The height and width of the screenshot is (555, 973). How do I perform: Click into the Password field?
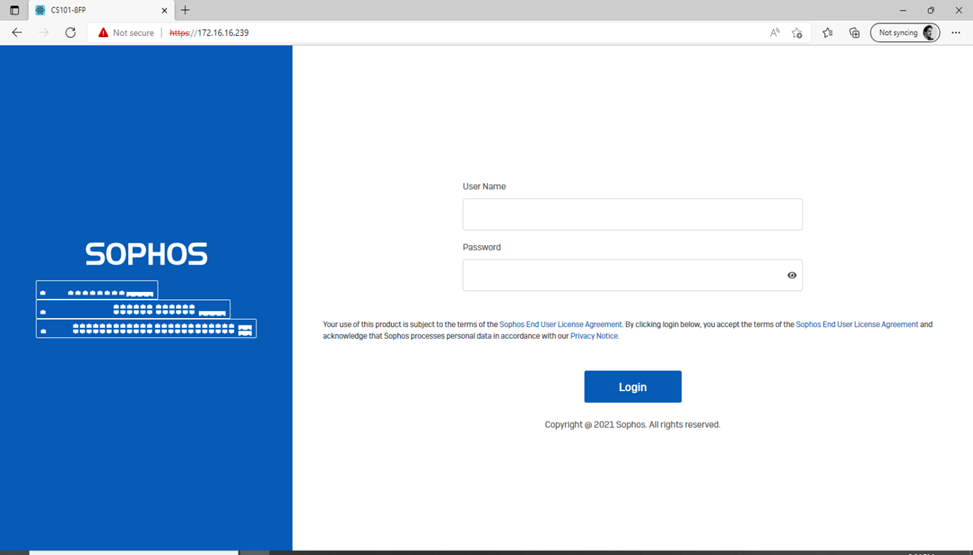620,275
